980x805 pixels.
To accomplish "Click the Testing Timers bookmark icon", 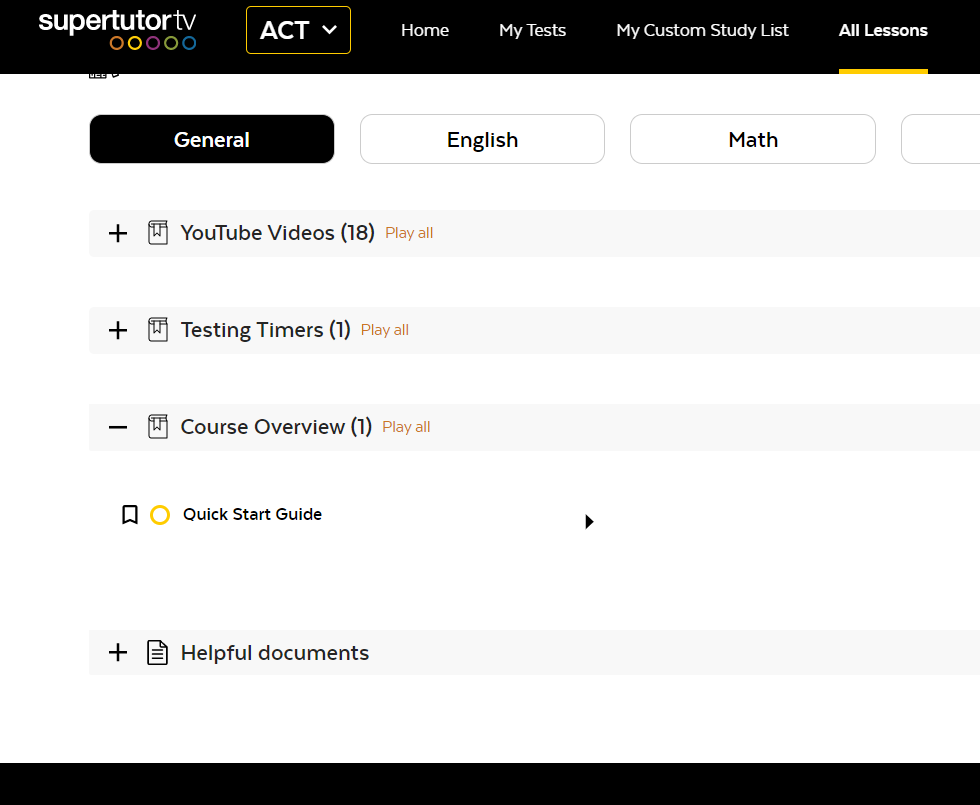I will coord(158,330).
